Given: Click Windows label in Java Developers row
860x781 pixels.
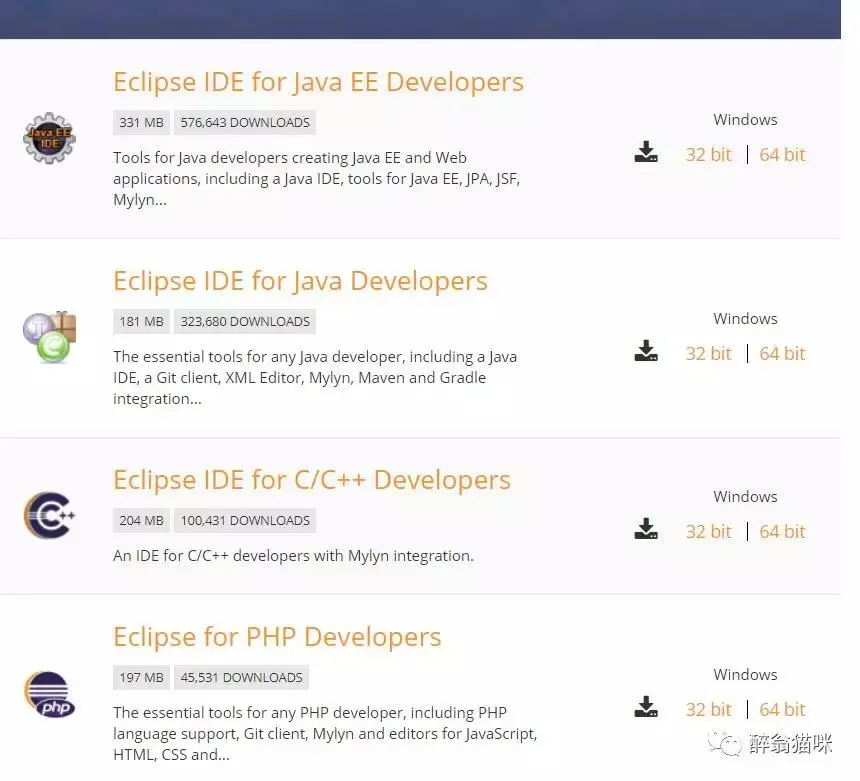Looking at the screenshot, I should point(745,319).
